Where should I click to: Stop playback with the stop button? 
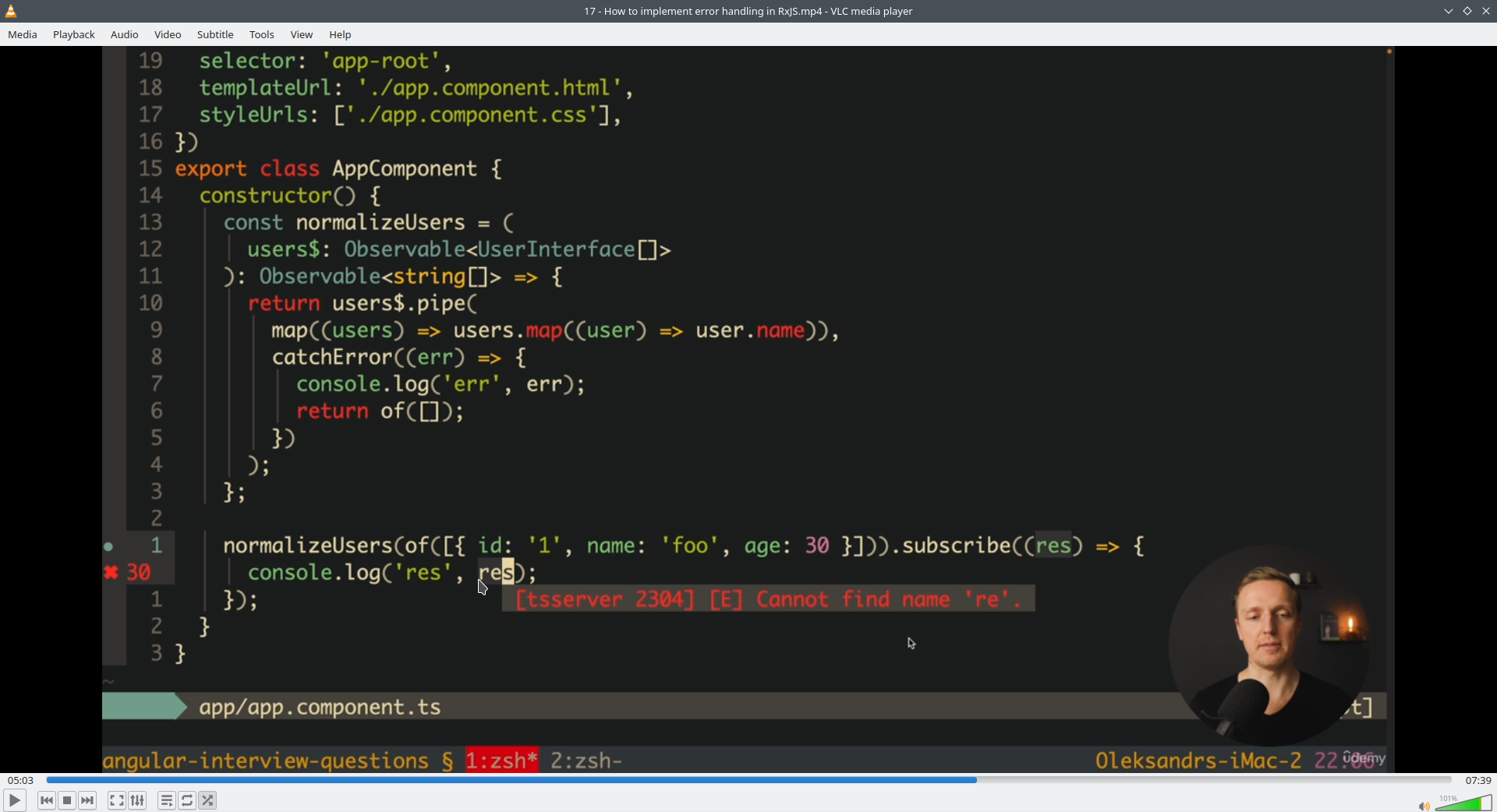tap(67, 800)
